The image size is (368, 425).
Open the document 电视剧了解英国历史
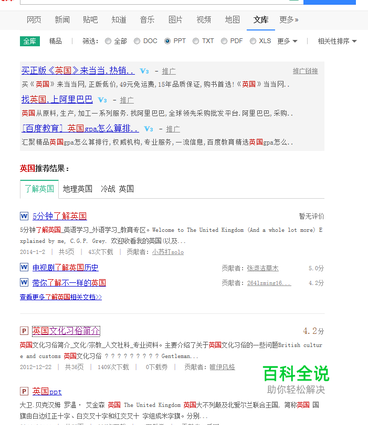coord(65,268)
